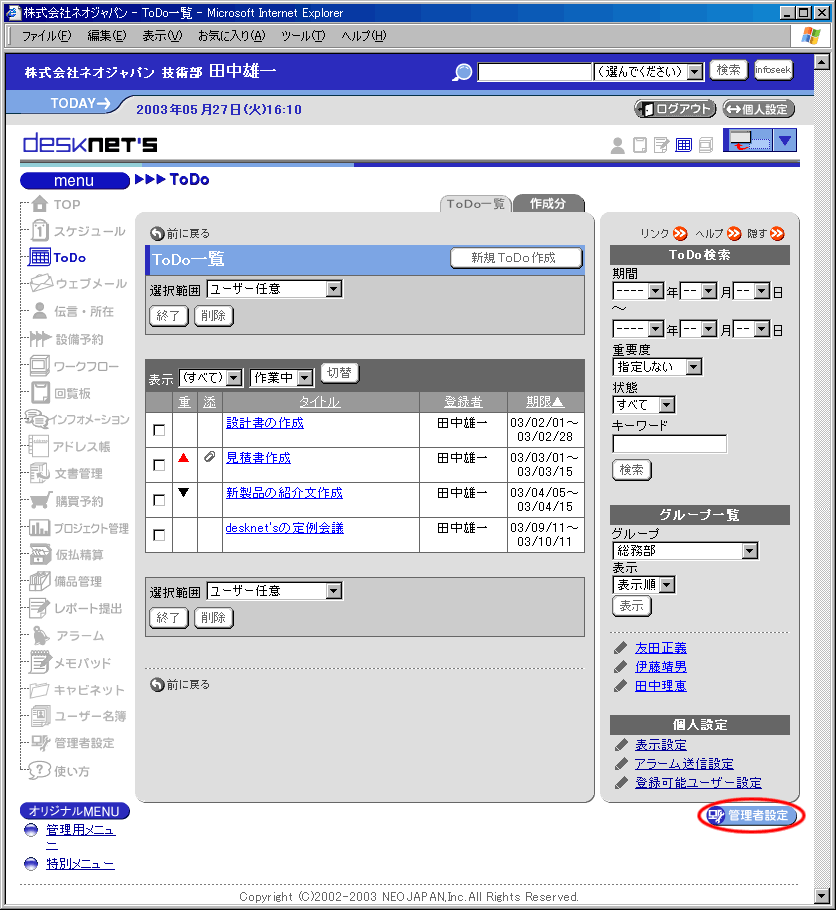Tick the desknet'sの定例会議 row checkbox

159,535
